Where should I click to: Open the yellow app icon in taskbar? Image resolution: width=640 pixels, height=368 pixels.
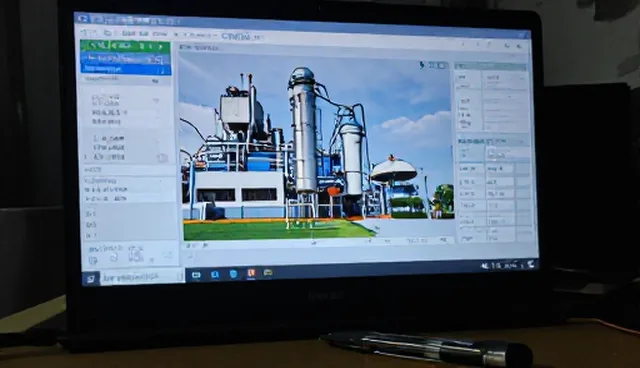(268, 272)
